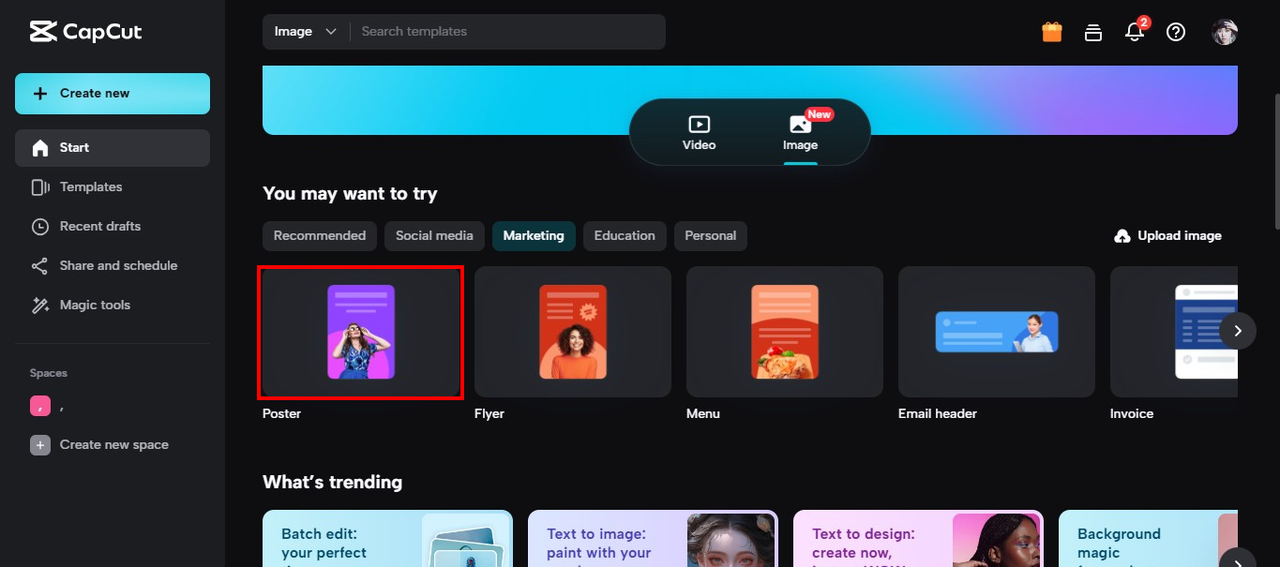Show next marketing templates with right arrow
Viewport: 1280px width, 567px height.
coord(1238,330)
